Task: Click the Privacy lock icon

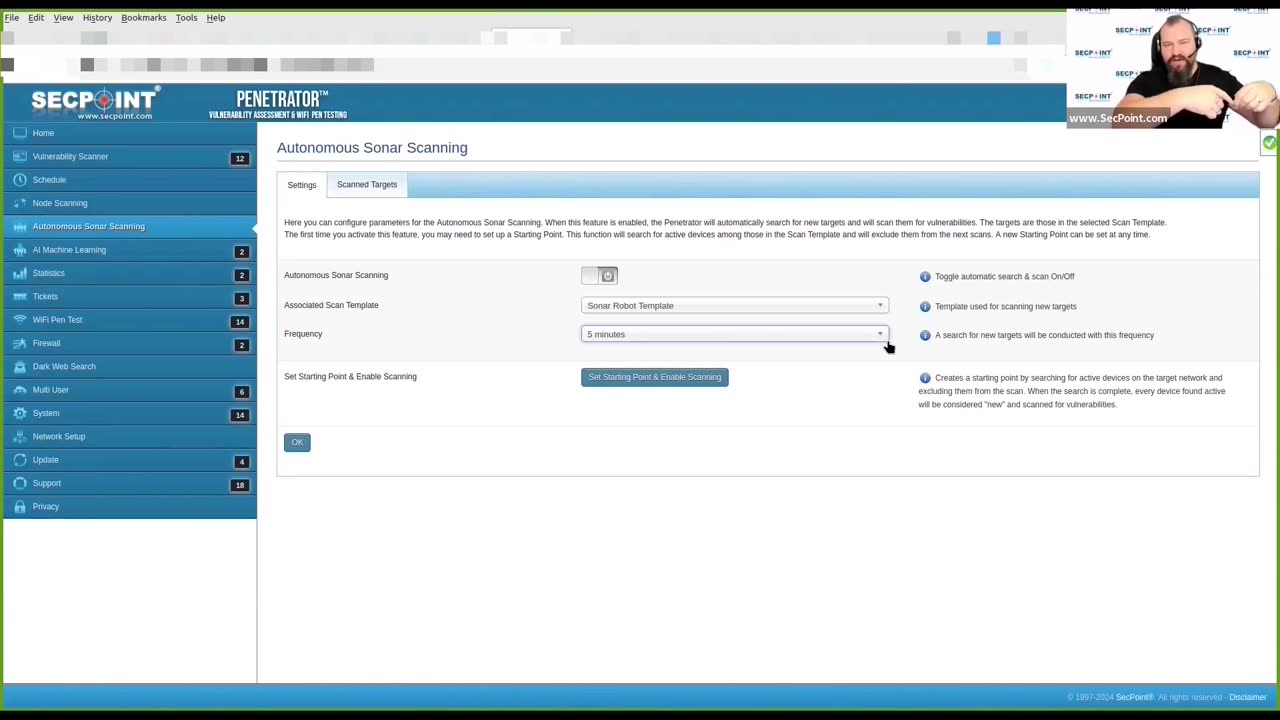Action: click(20, 506)
